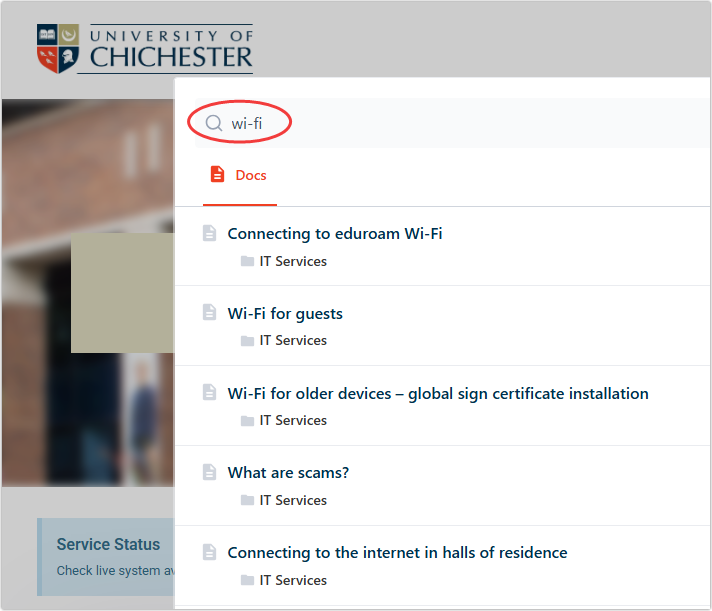The height and width of the screenshot is (611, 712).
Task: Open What are scams? result
Action: click(288, 473)
